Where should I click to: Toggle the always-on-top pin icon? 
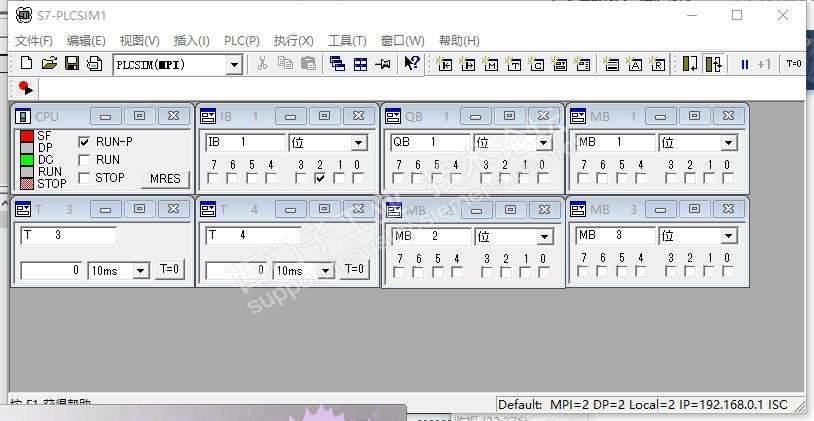383,64
